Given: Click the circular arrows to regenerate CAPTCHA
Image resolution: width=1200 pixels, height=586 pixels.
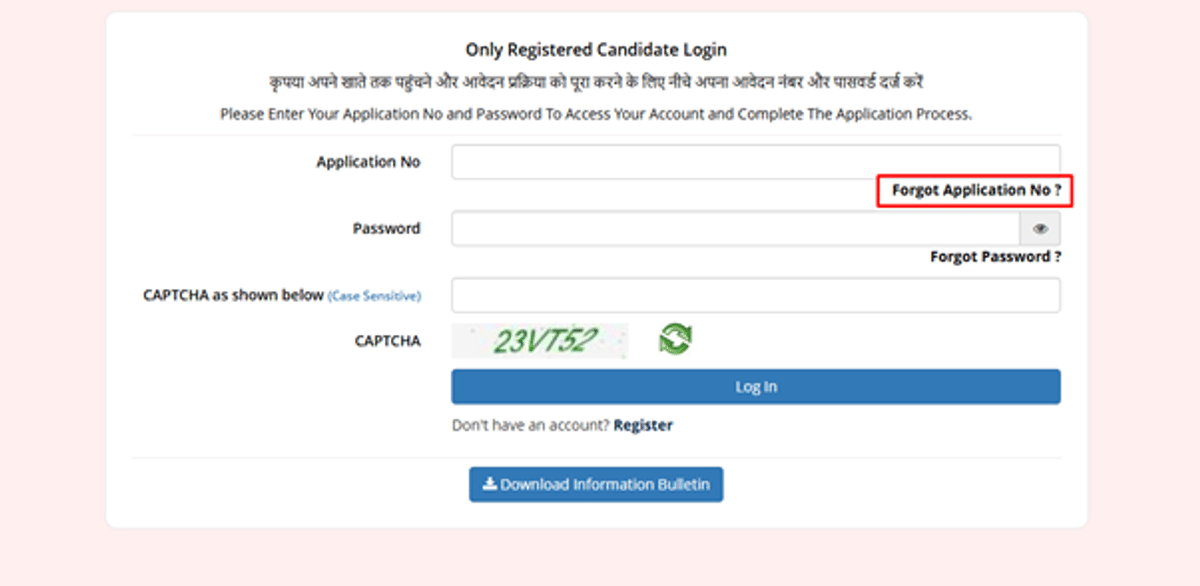Looking at the screenshot, I should 673,340.
